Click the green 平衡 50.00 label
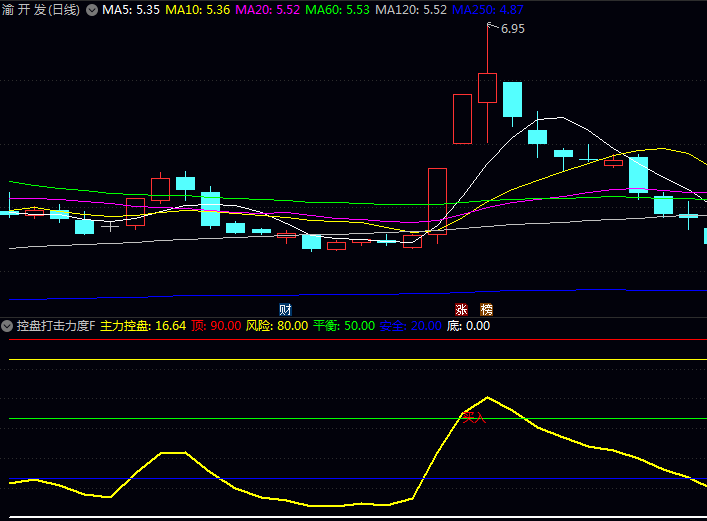Viewport: 707px width, 521px height. coord(343,326)
